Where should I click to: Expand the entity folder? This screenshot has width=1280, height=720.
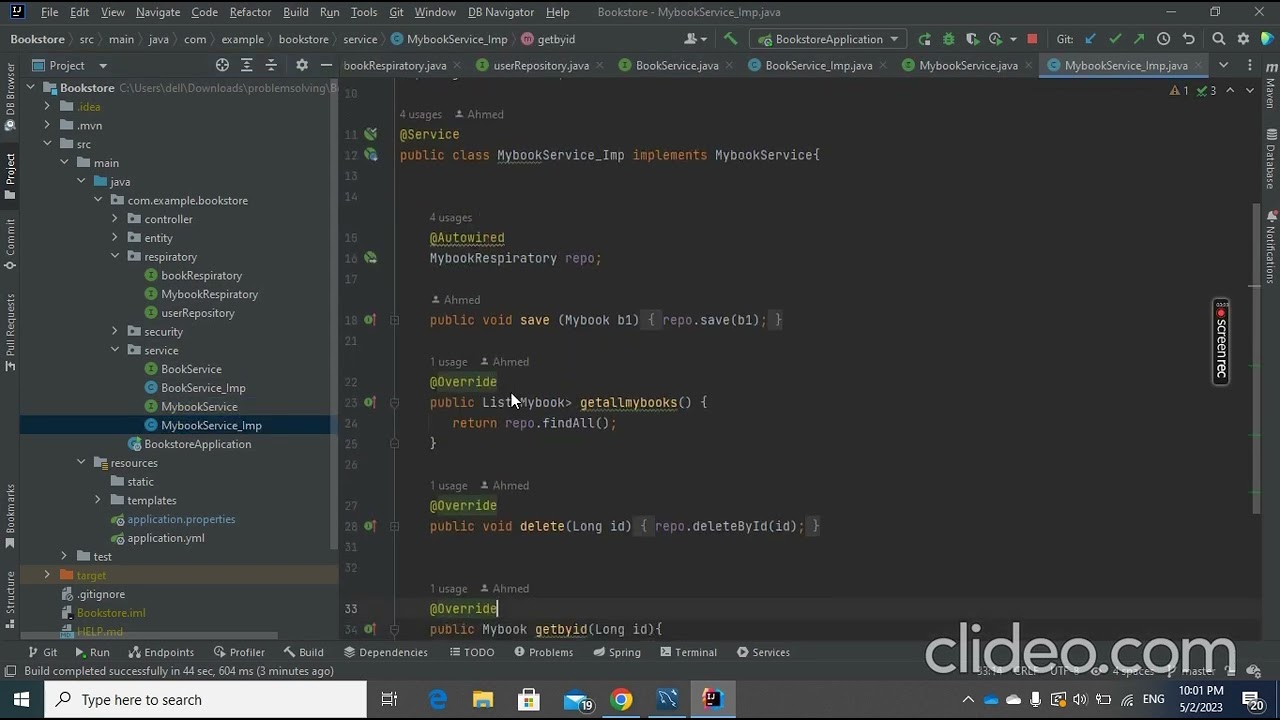click(x=115, y=238)
